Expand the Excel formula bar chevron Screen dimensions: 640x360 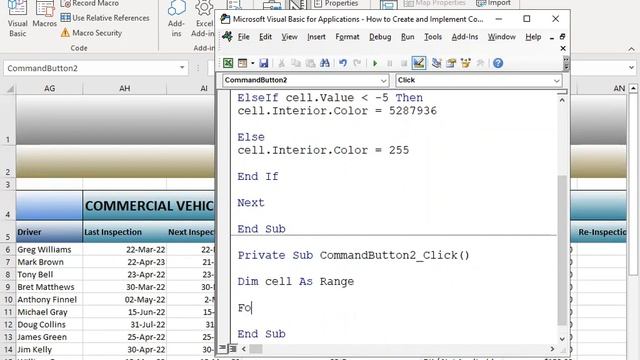[x=631, y=68]
